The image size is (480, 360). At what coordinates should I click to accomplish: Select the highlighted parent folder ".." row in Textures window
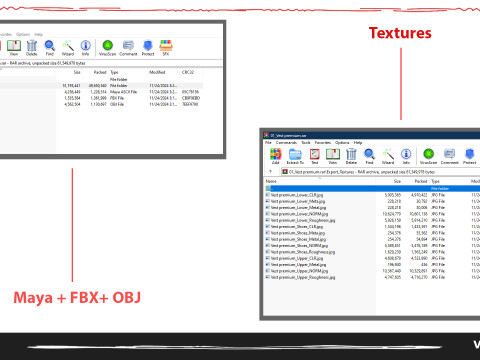click(x=372, y=189)
